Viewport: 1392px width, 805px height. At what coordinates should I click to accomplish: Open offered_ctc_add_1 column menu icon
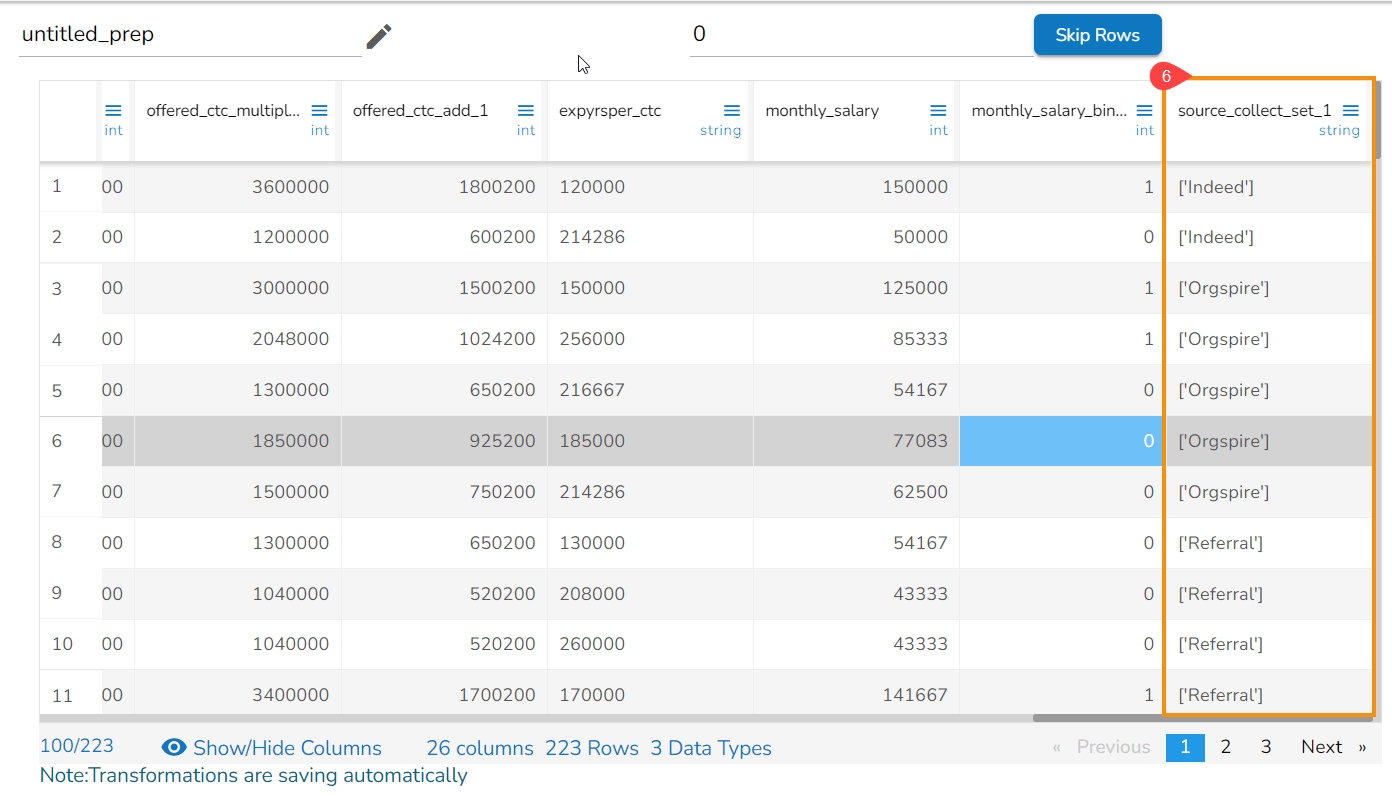526,110
